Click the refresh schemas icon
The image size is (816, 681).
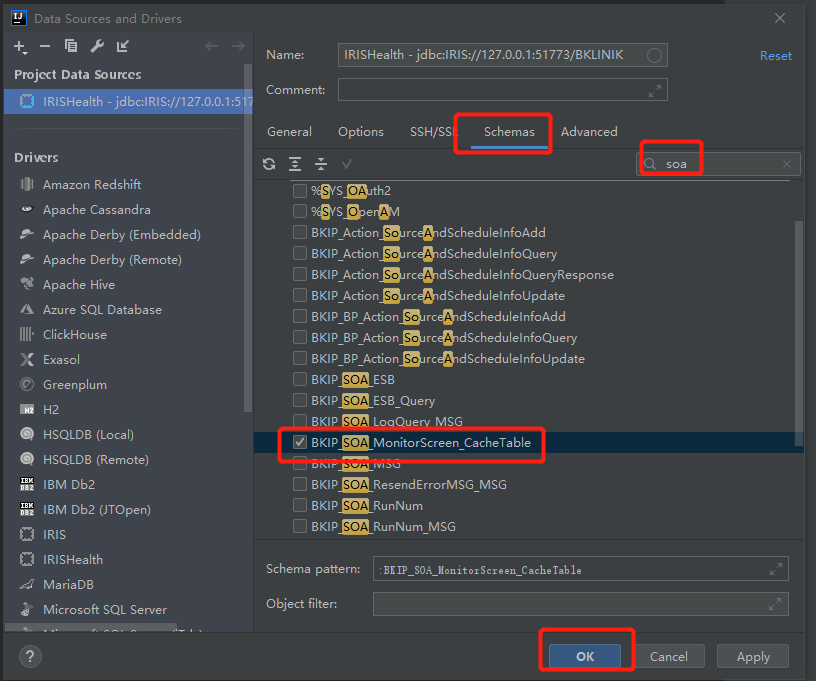pos(269,164)
